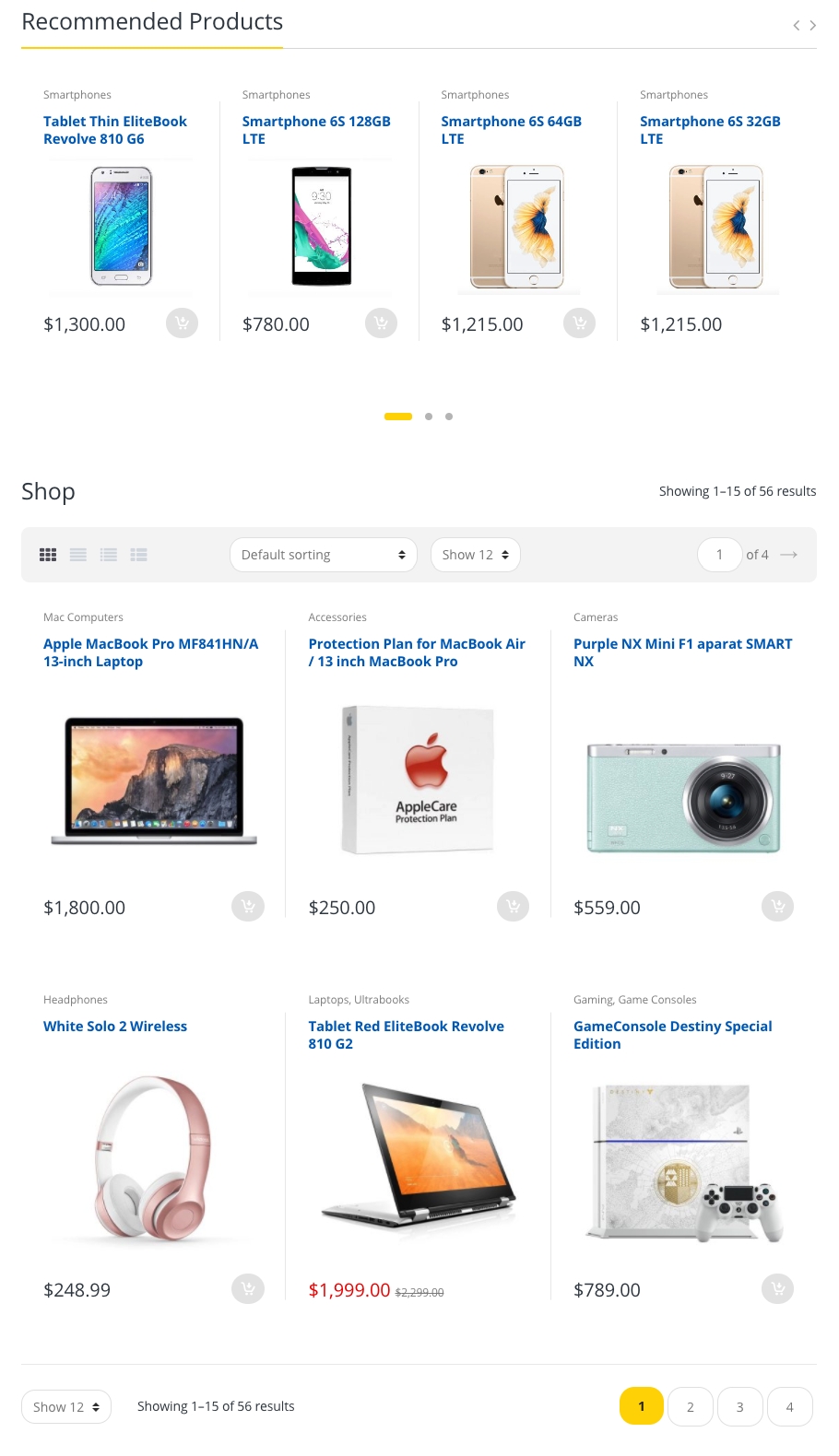Add Smartphone 6S 128GB LTE to cart
Viewport: 839px width, 1456px height.
tap(381, 323)
